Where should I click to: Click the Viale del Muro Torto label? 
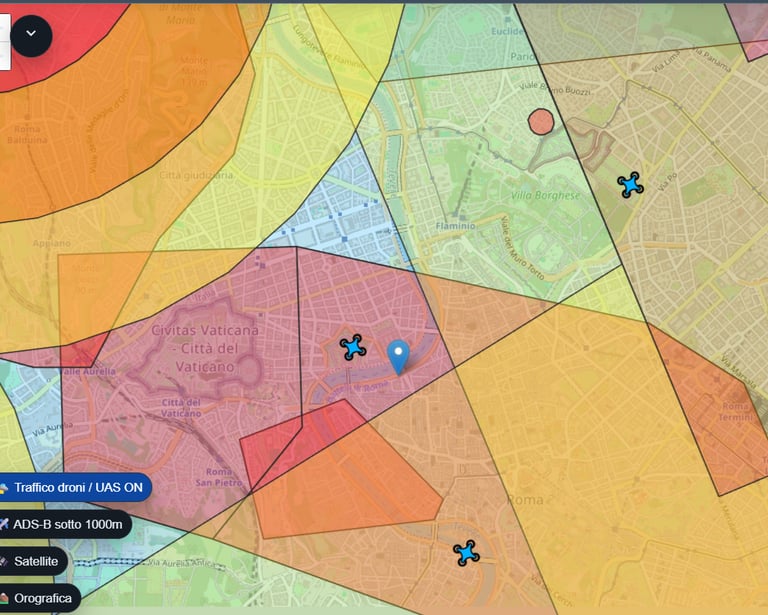(x=522, y=247)
